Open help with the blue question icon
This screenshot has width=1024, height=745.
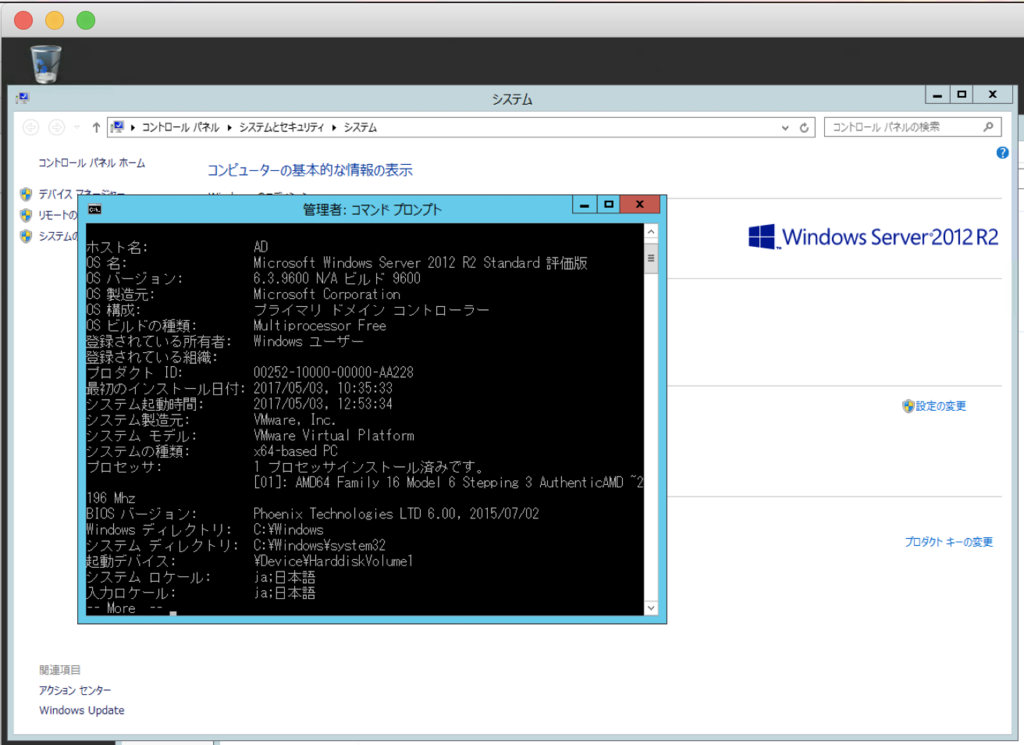(1002, 153)
